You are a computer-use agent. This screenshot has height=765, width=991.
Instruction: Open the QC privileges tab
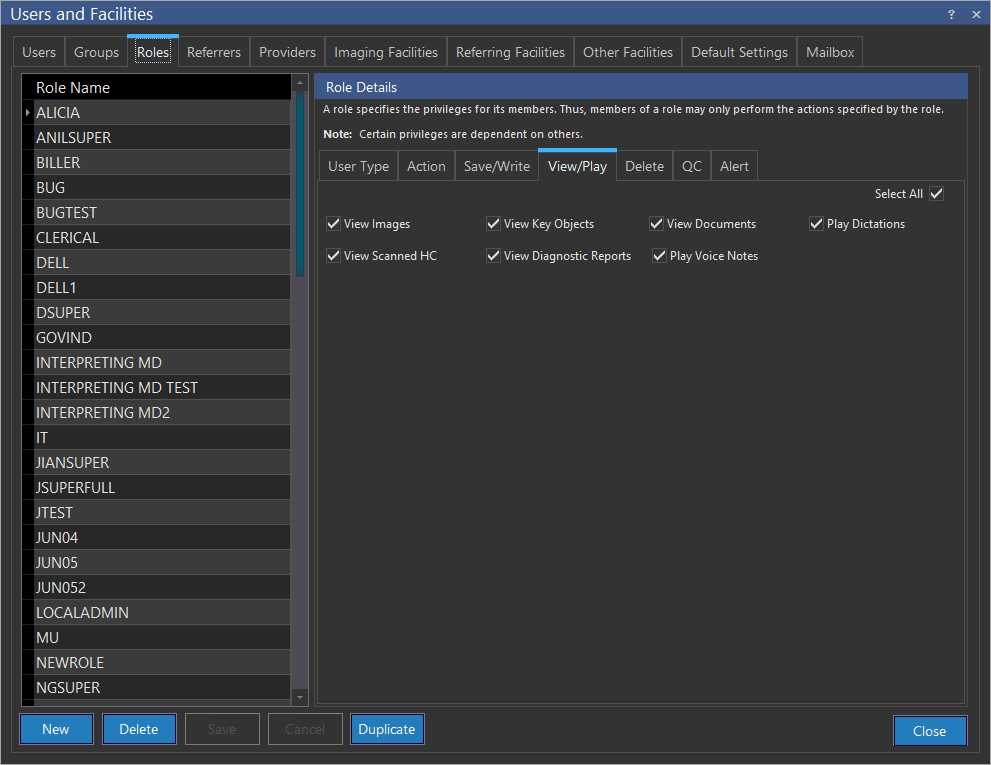tap(692, 166)
